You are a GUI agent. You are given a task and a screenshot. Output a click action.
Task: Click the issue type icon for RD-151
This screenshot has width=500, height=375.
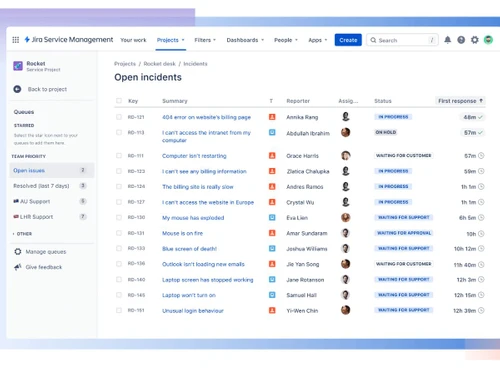pos(272,310)
